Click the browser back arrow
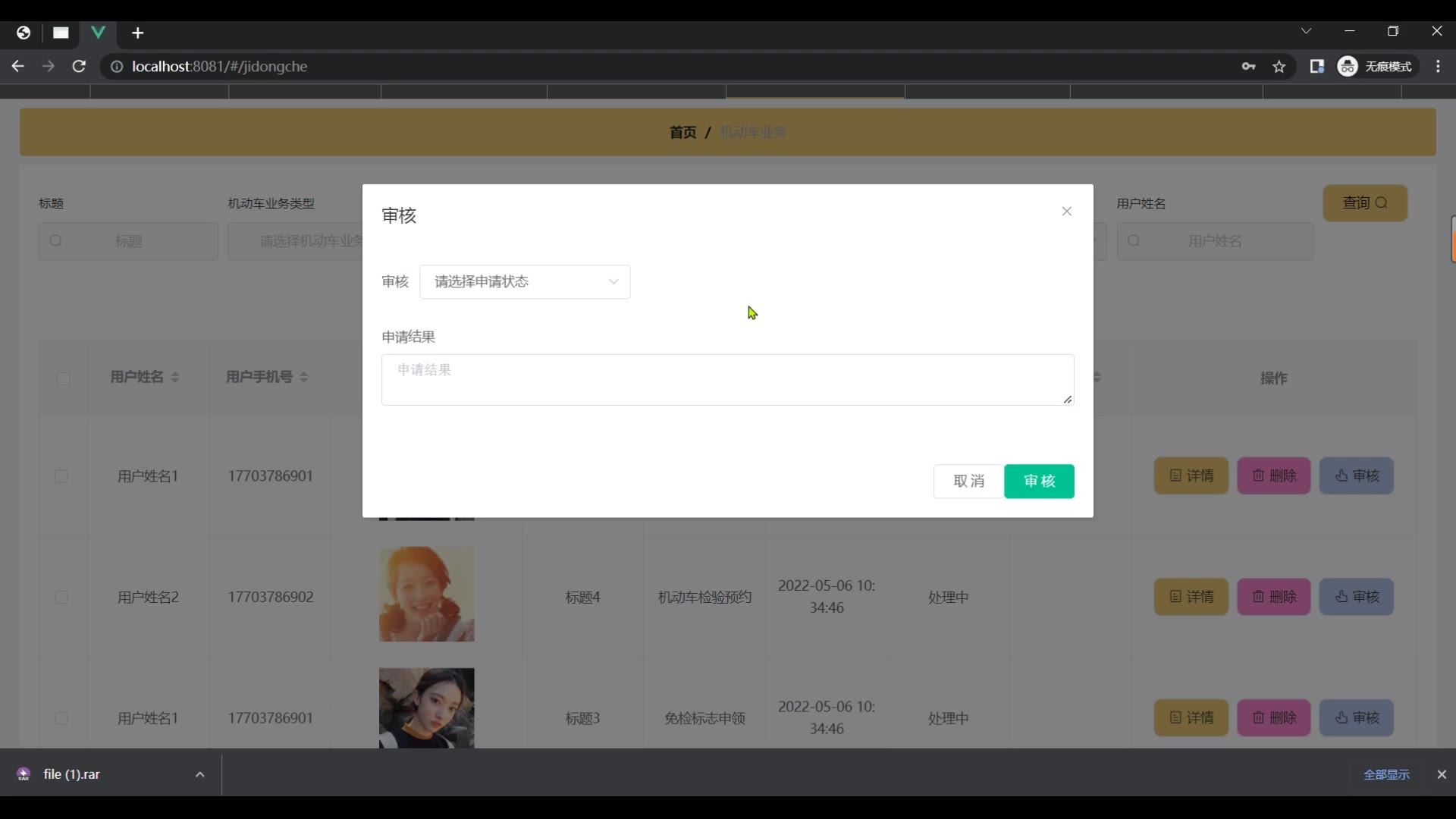1456x819 pixels. pos(18,67)
